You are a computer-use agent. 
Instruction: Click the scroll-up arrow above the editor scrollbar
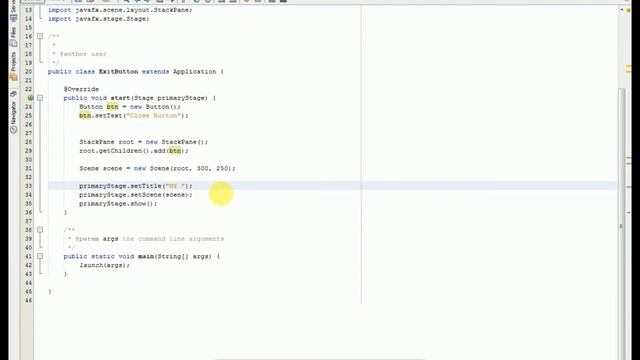tap(621, 9)
